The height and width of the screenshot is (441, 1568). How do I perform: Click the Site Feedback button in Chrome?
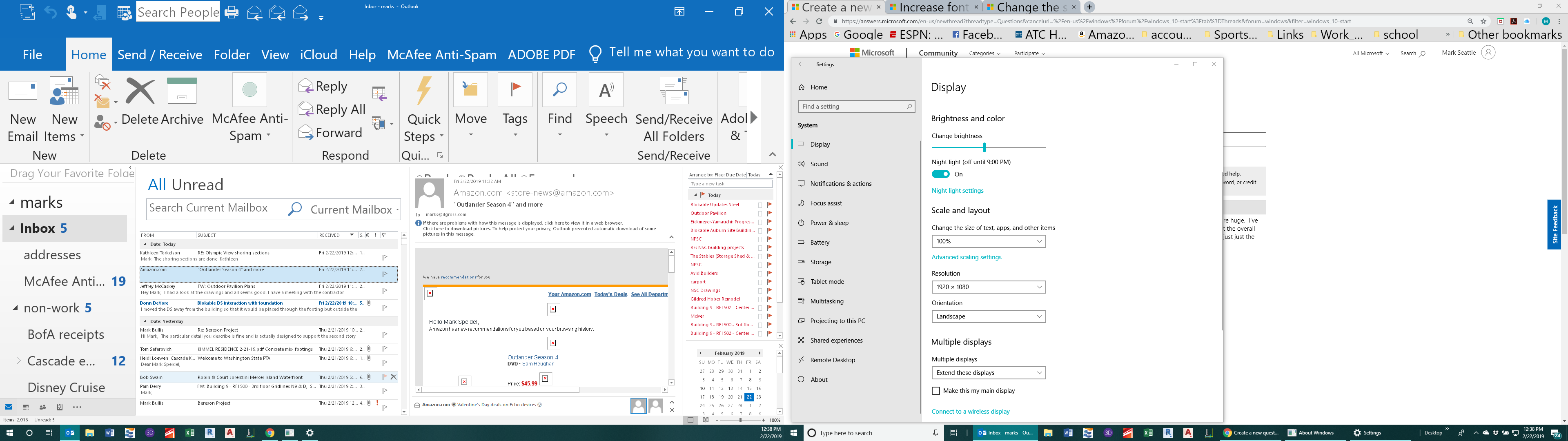tap(1555, 224)
